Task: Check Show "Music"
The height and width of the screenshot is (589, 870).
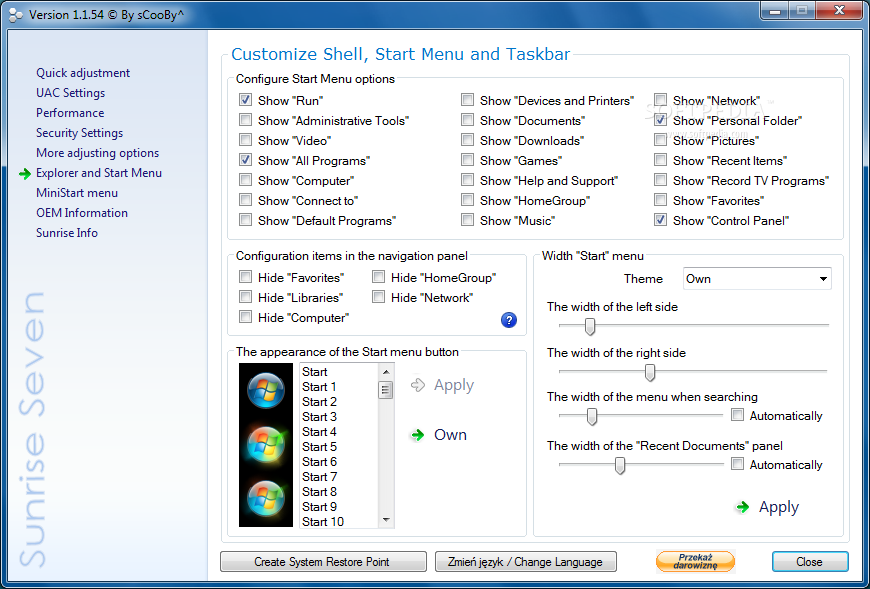Action: coord(467,220)
